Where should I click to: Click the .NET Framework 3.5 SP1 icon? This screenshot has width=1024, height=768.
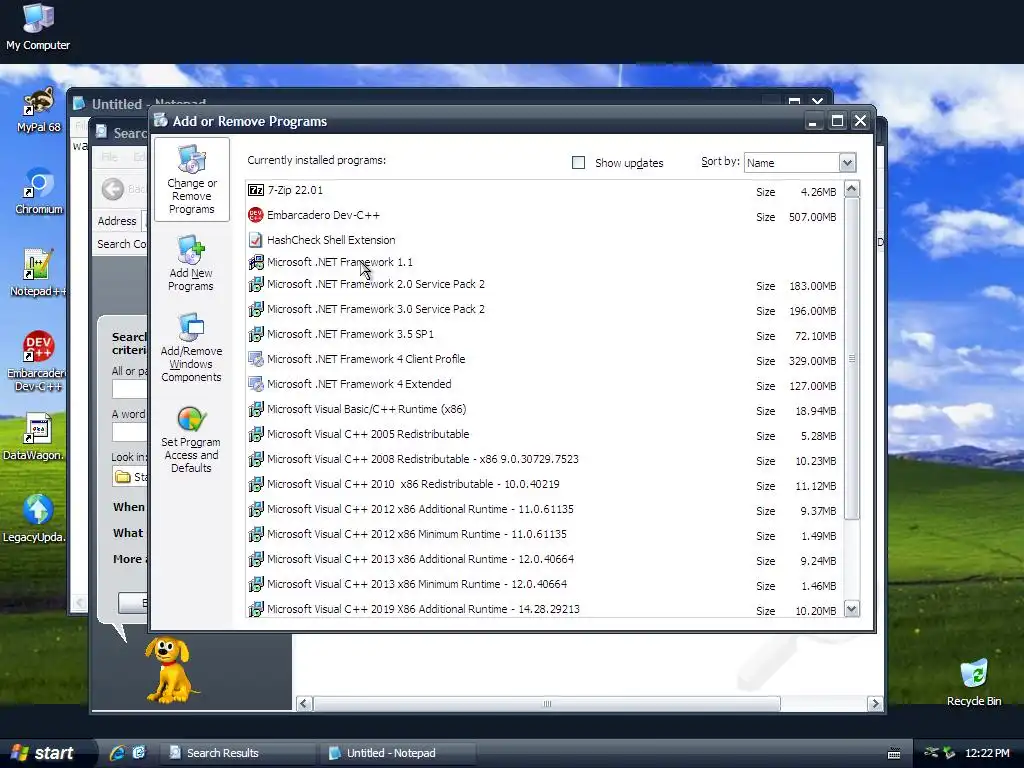[256, 334]
